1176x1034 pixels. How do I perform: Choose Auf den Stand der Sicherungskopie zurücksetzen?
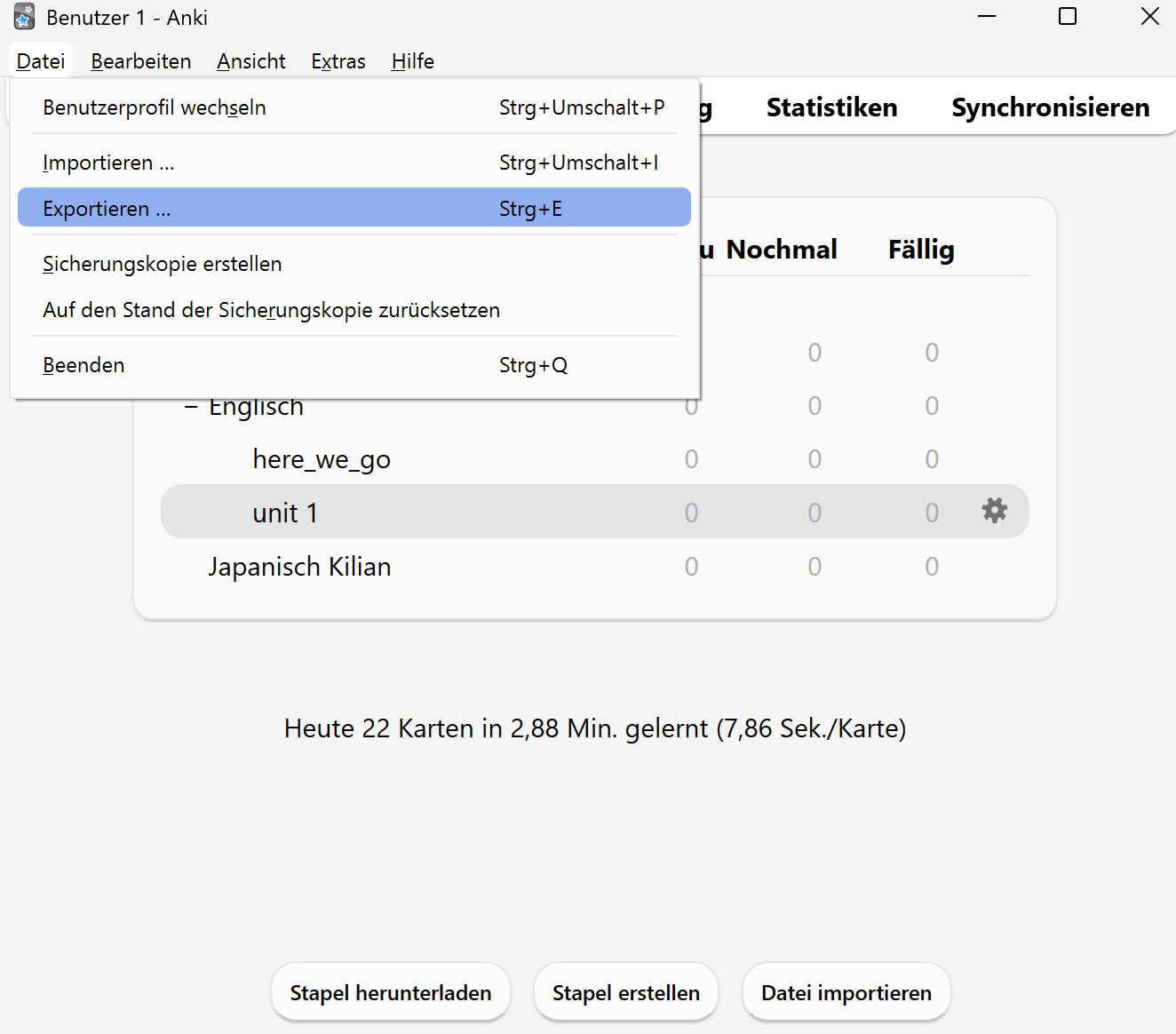pyautogui.click(x=354, y=310)
